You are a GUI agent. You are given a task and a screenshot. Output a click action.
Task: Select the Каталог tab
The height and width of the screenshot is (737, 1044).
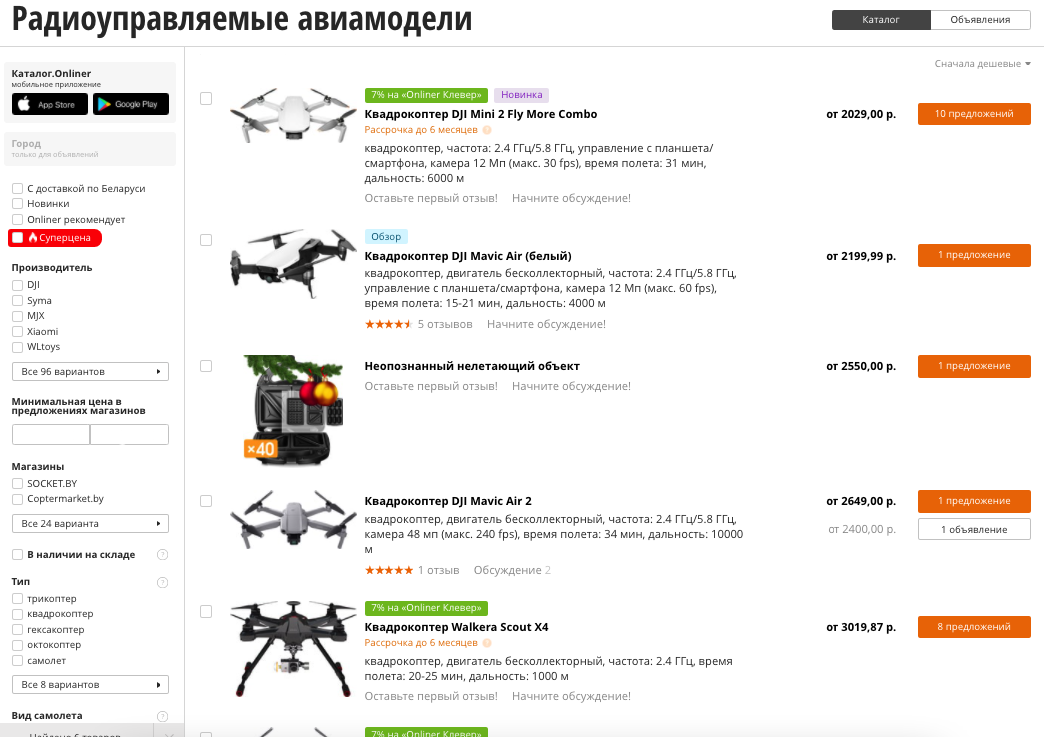pyautogui.click(x=881, y=20)
